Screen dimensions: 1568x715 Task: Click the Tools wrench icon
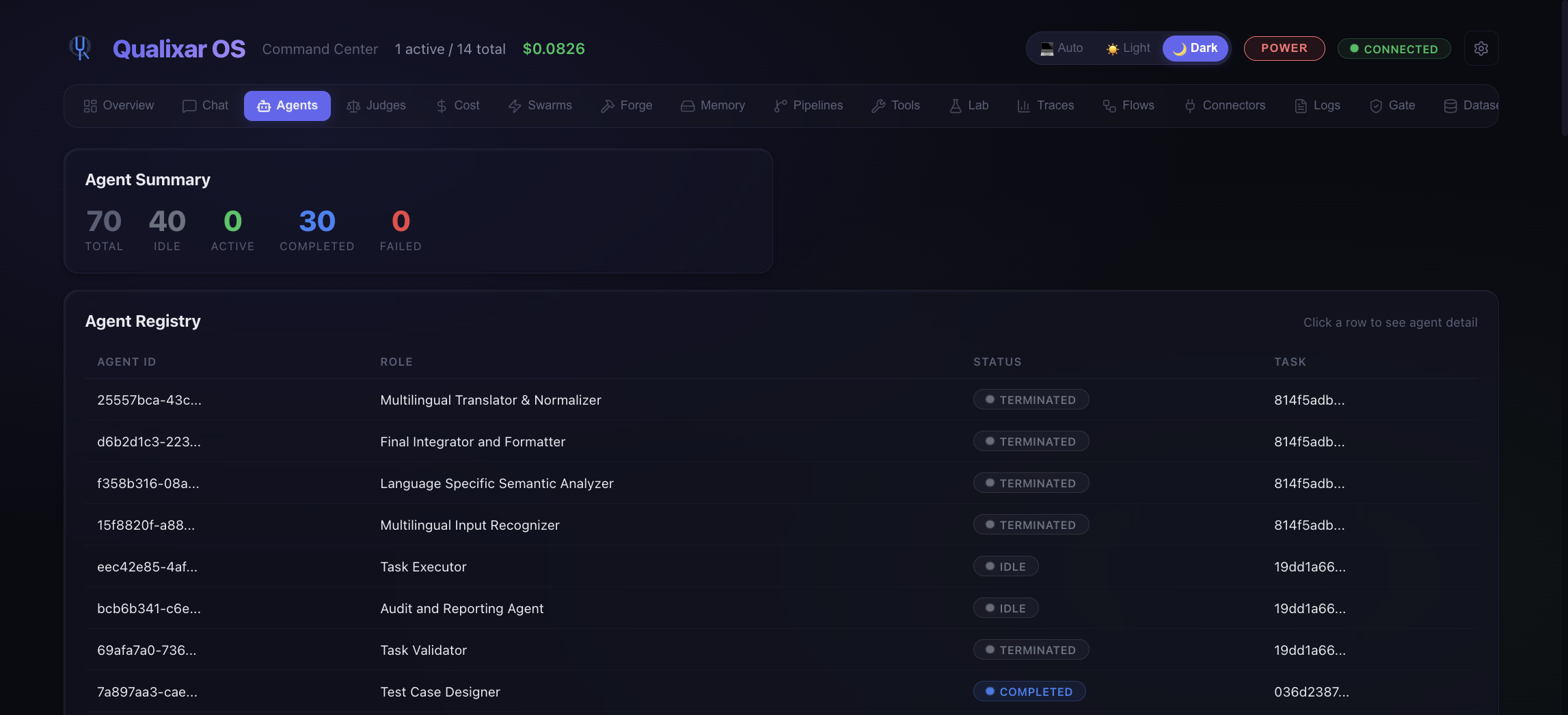tap(878, 106)
